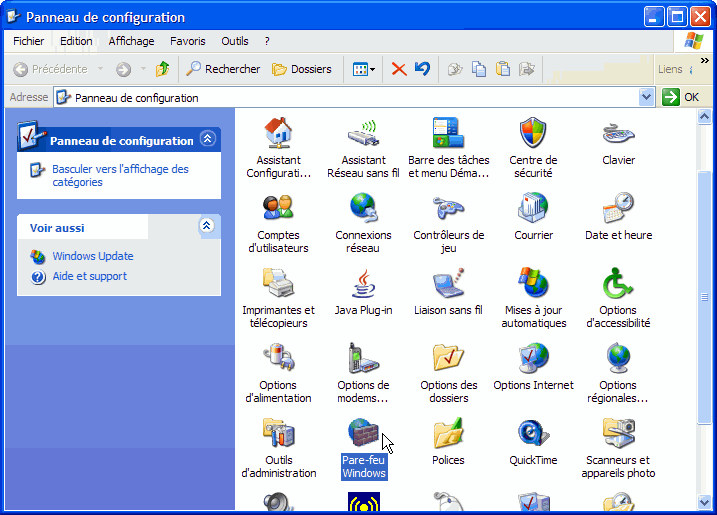
Task: Toggle the Dossiers pane button
Action: tap(302, 69)
